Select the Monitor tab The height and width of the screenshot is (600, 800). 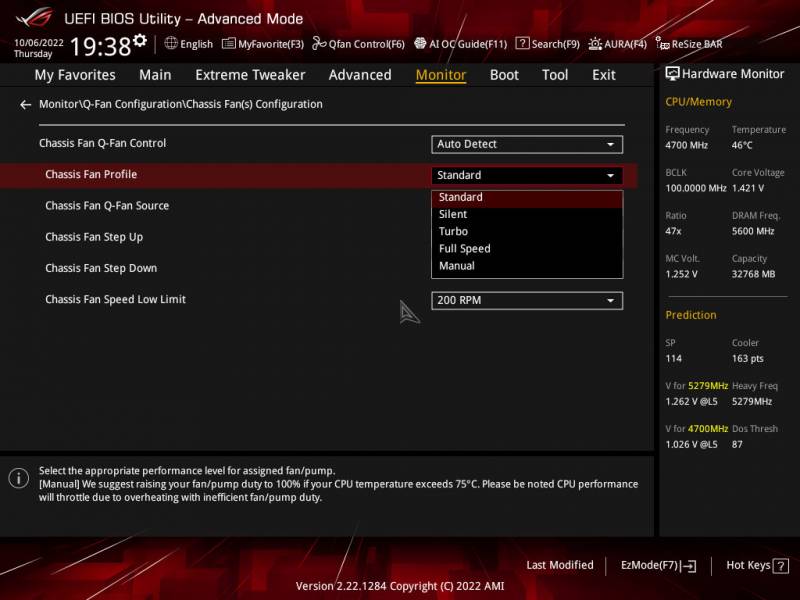point(441,75)
